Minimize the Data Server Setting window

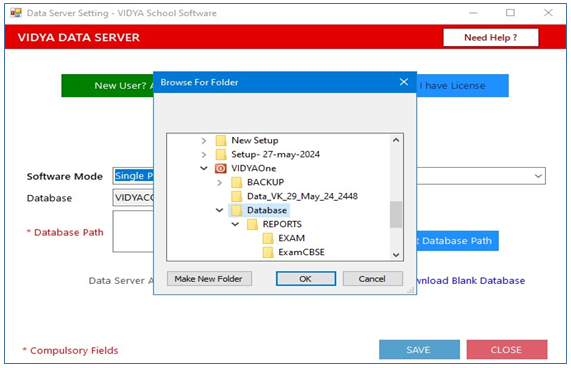click(x=473, y=13)
